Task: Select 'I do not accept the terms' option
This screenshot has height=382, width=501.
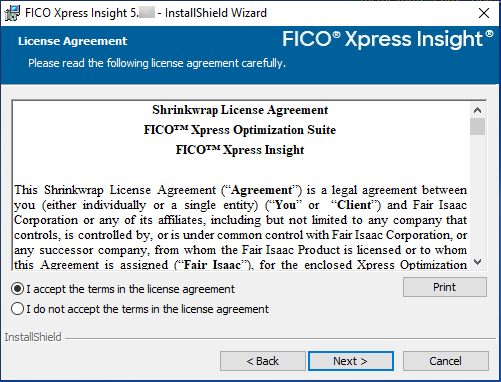Action: point(17,309)
